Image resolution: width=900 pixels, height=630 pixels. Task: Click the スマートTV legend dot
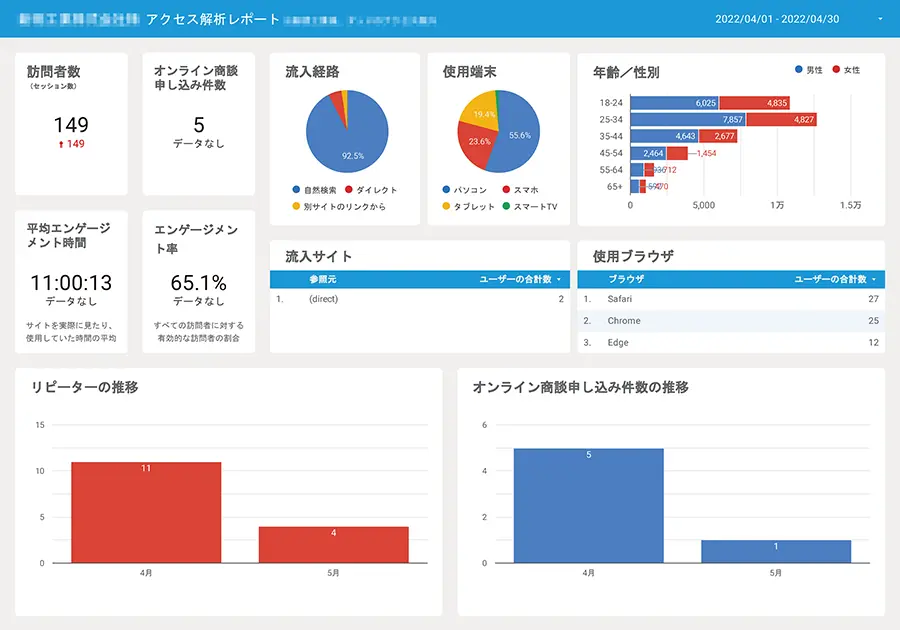(x=506, y=207)
